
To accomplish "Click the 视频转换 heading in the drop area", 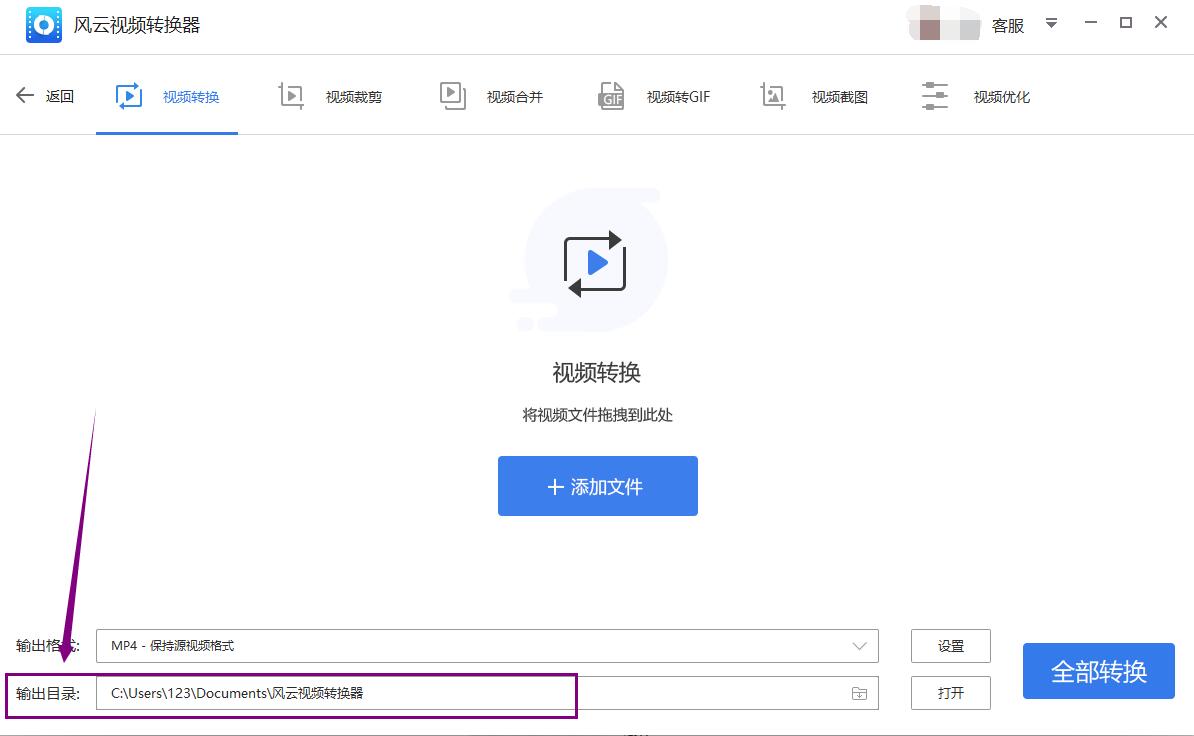I will [x=597, y=372].
